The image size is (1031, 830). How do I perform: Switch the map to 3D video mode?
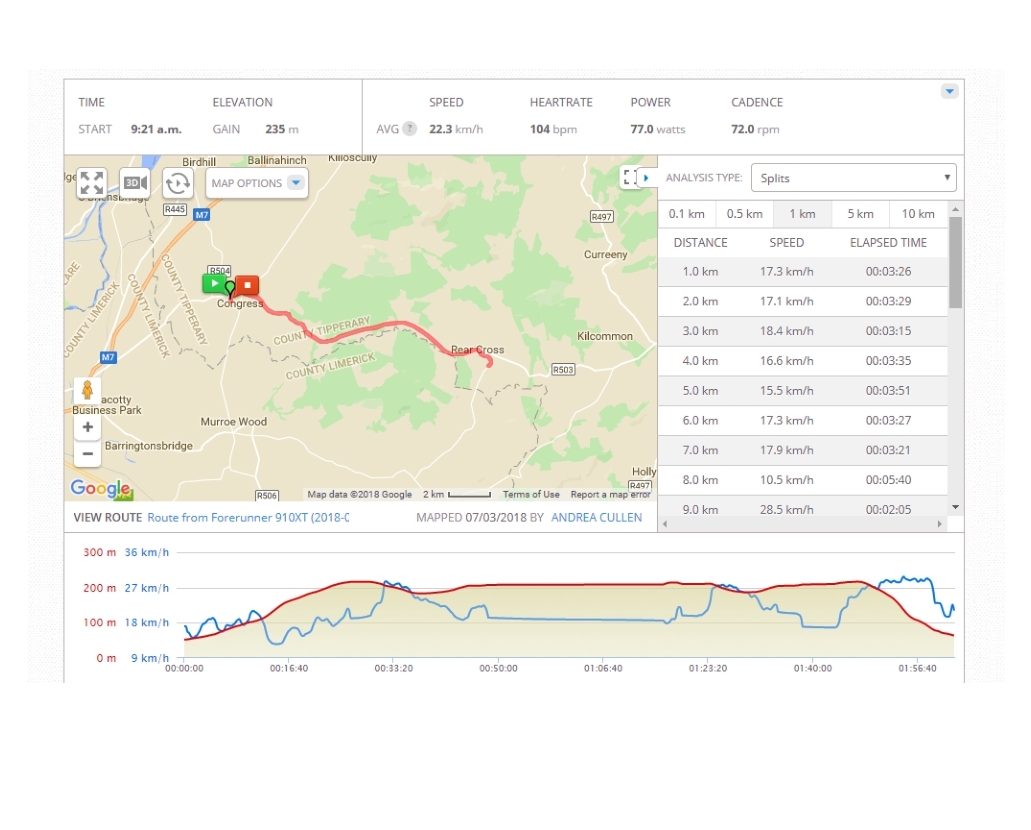(x=135, y=183)
